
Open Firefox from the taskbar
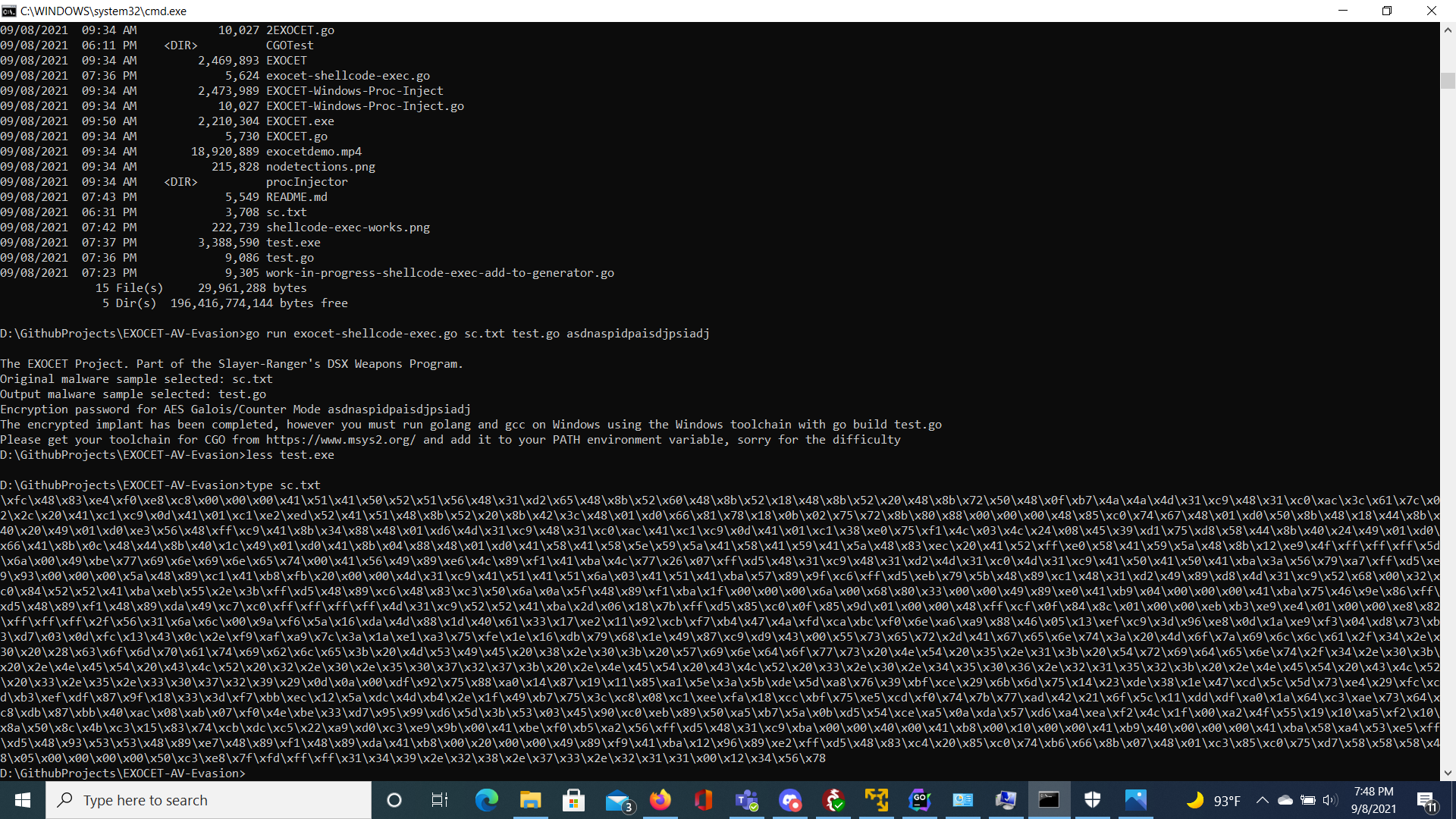pyautogui.click(x=661, y=800)
